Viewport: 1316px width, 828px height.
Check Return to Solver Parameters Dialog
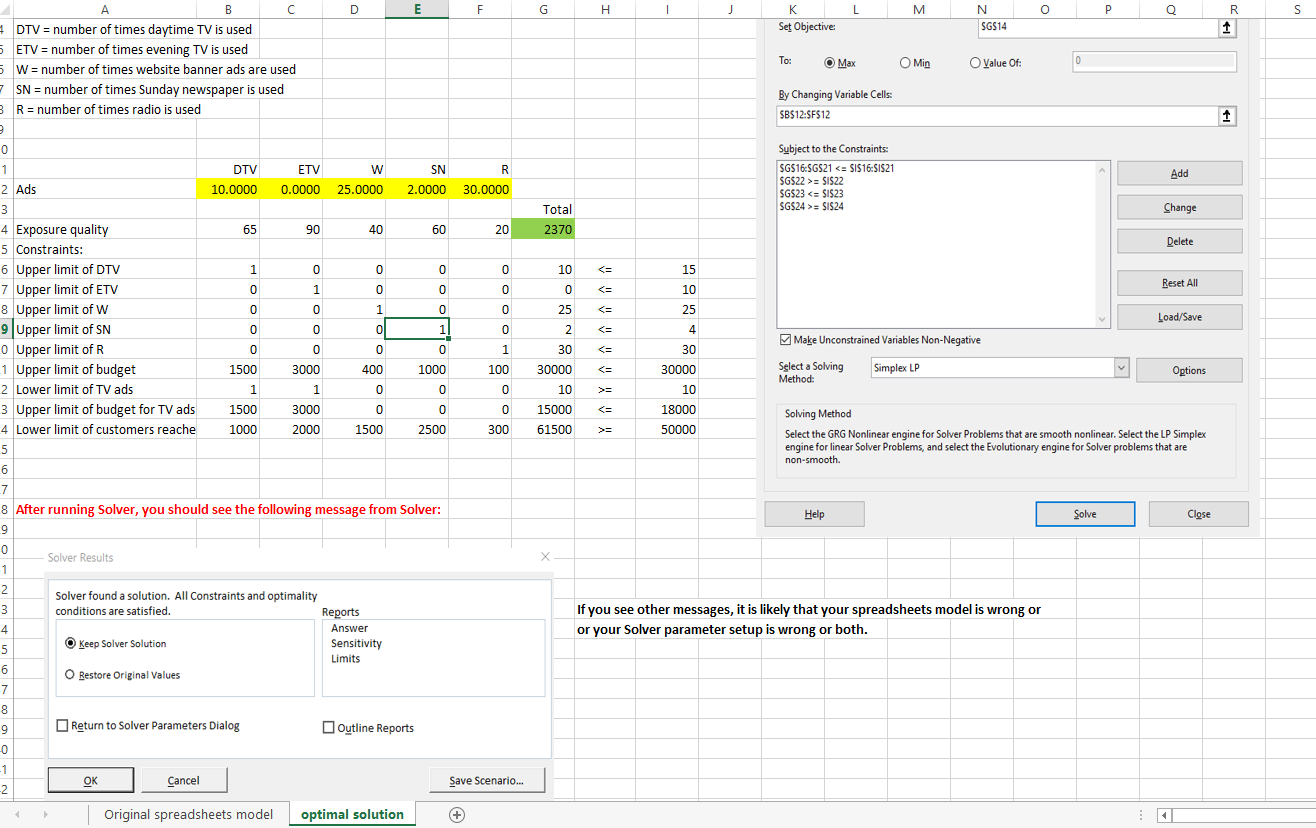[x=62, y=725]
